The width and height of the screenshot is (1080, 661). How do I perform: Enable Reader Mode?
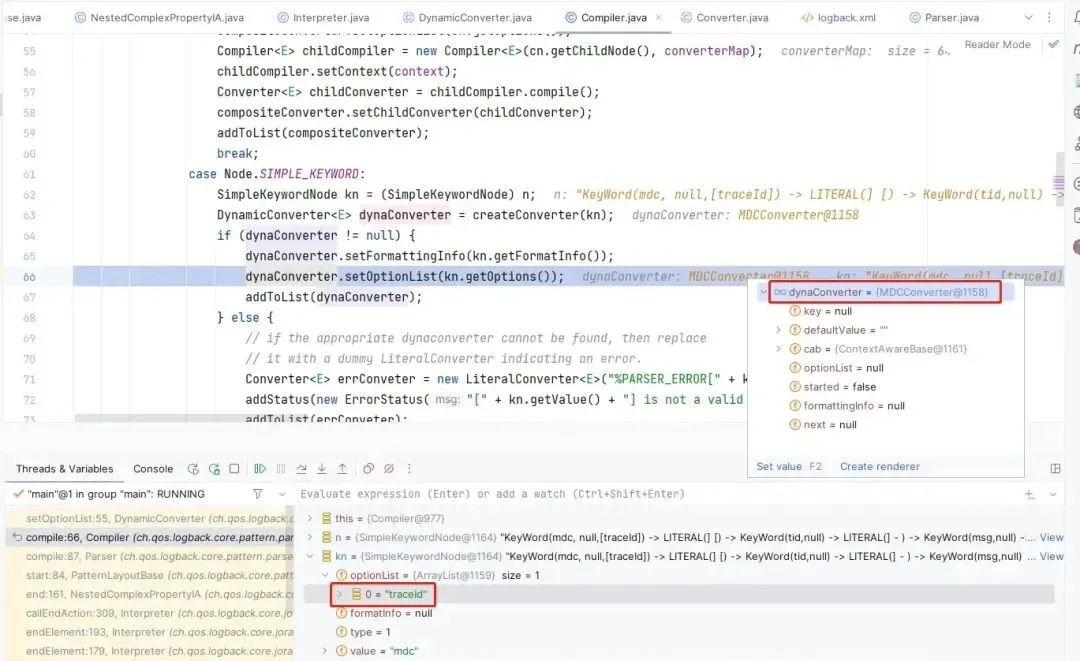pyautogui.click(x=997, y=44)
